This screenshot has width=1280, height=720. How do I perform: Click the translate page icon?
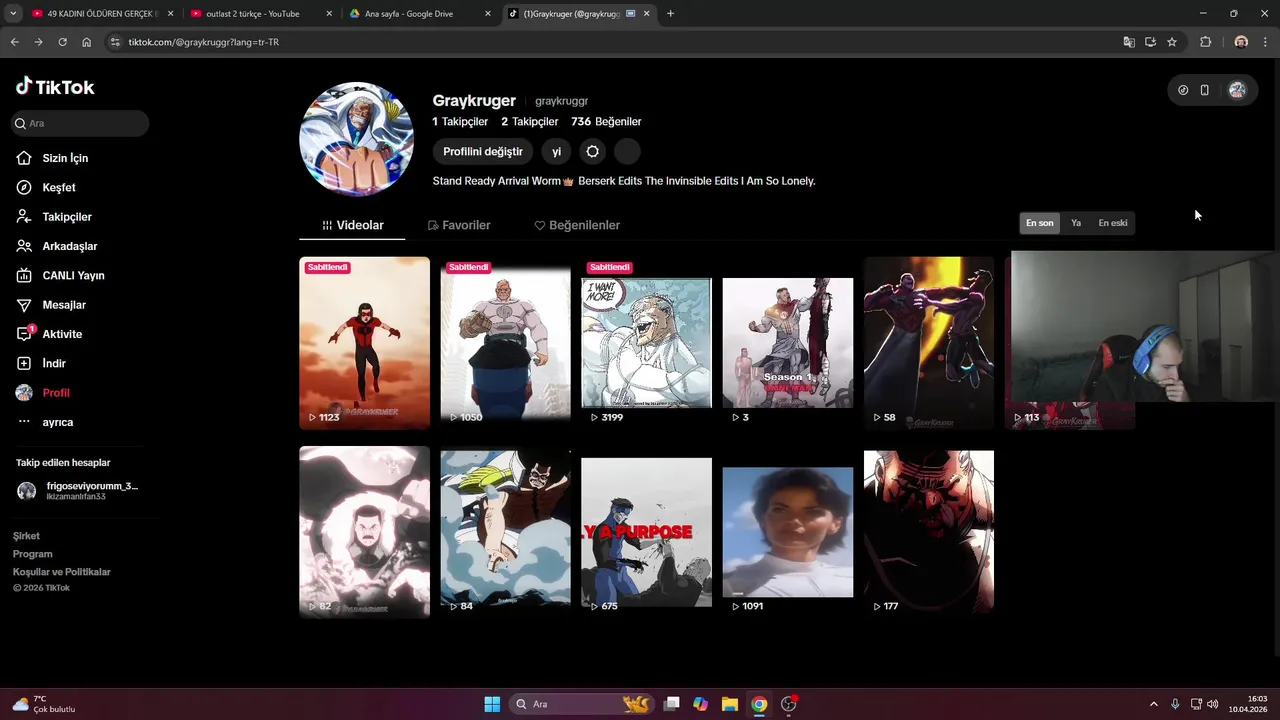1129,42
